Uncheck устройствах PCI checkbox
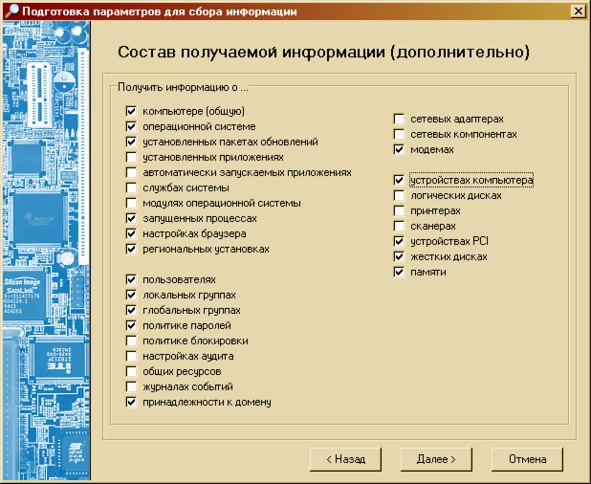The height and width of the screenshot is (484, 591). [399, 241]
